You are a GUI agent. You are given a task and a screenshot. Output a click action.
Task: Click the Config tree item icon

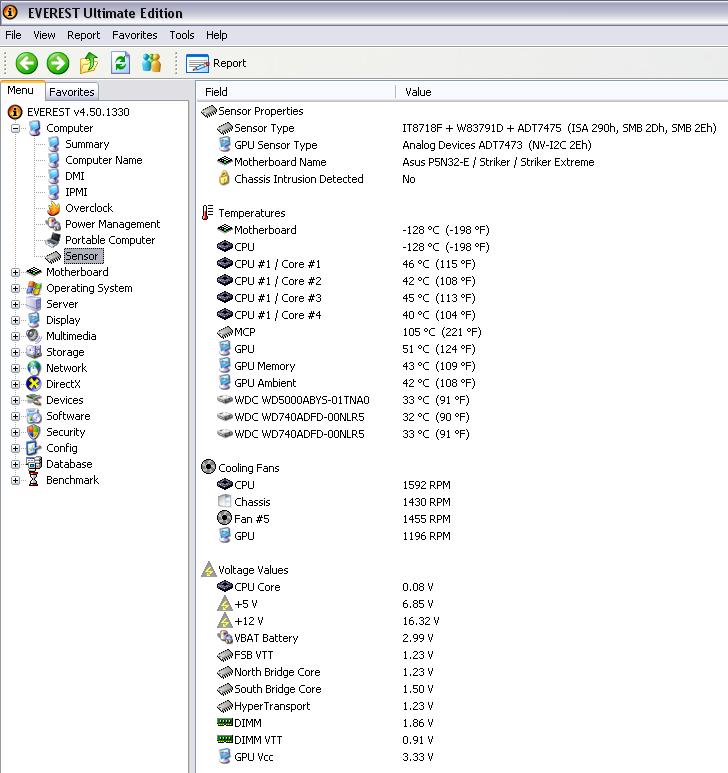coord(34,448)
